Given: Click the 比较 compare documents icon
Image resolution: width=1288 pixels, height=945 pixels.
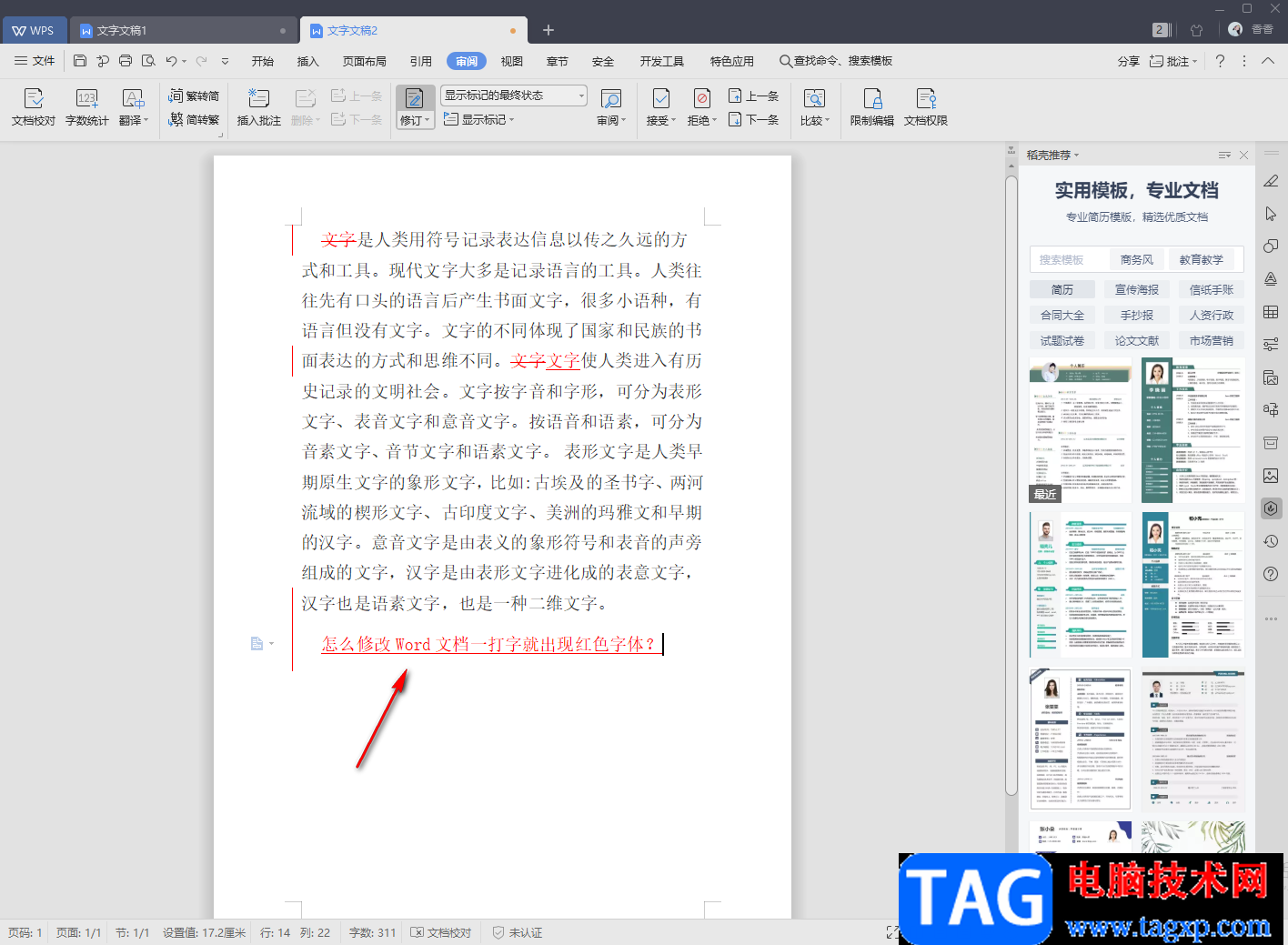Looking at the screenshot, I should pyautogui.click(x=814, y=106).
